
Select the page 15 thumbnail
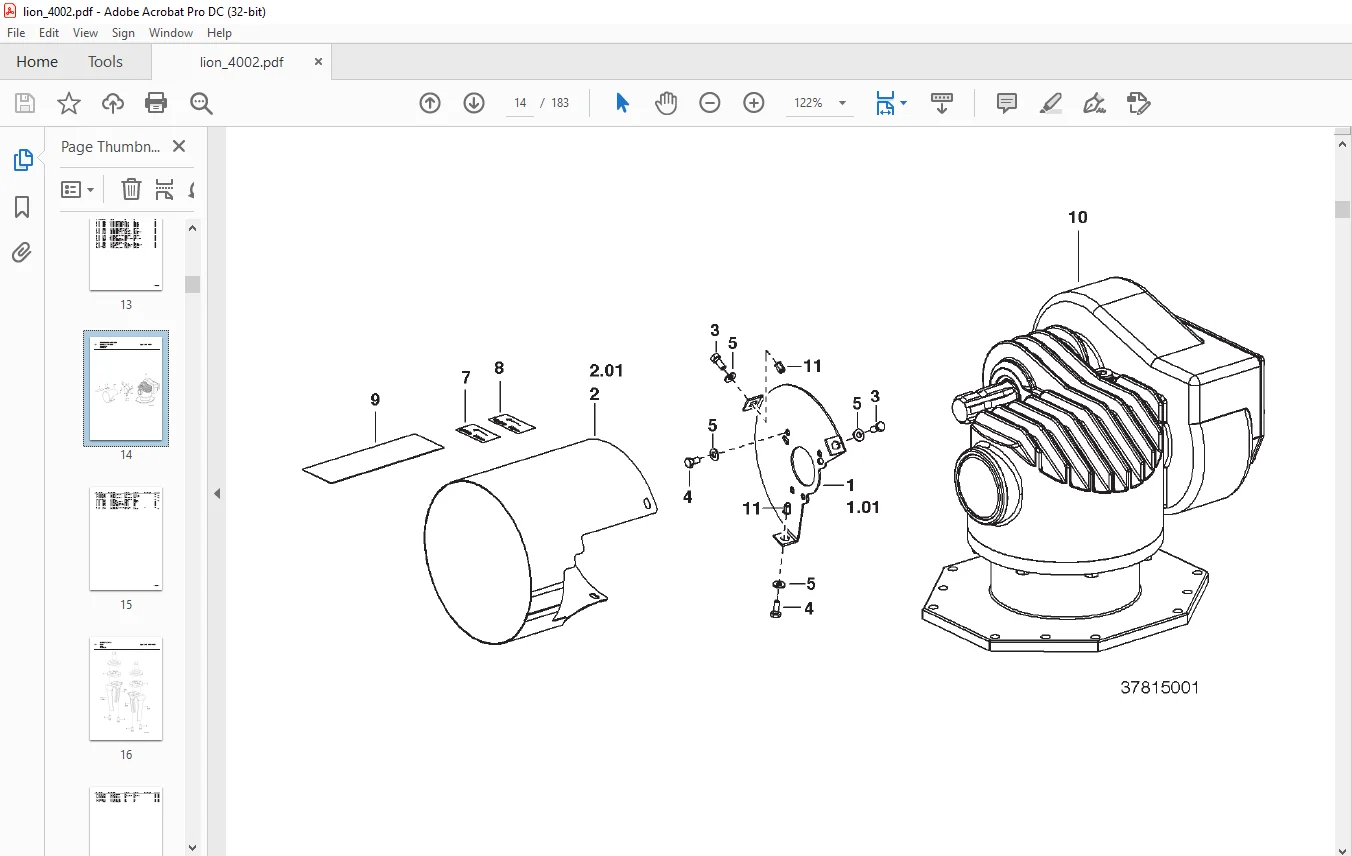point(126,539)
